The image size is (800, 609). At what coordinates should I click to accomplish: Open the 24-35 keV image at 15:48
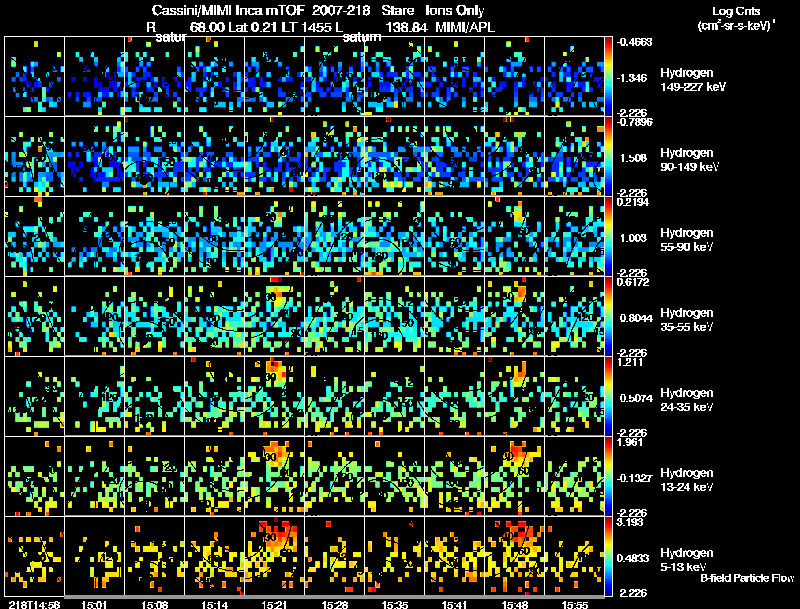(514, 397)
